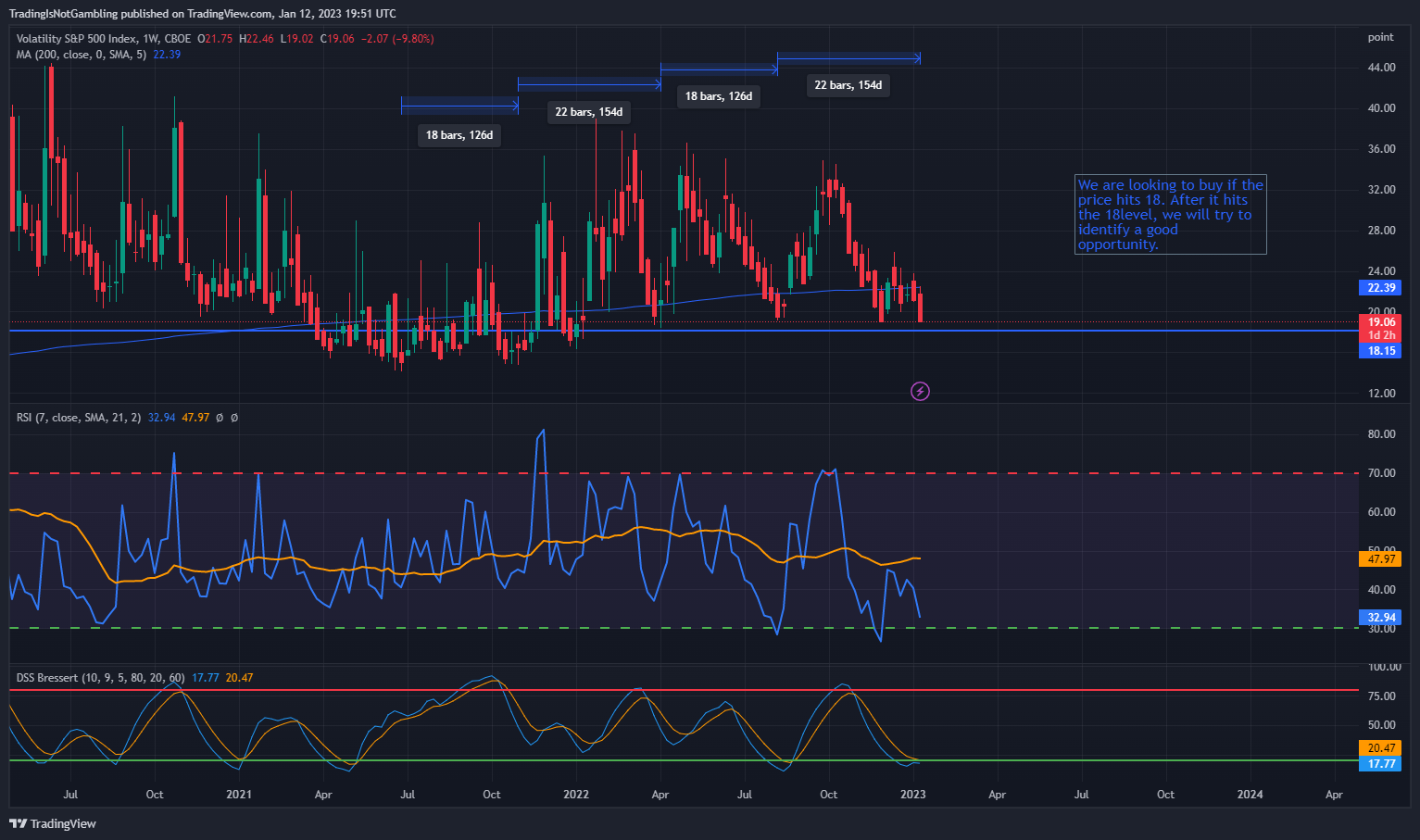Viewport: 1420px width, 840px height.
Task: Click the 2022 label on the time axis
Action: (576, 795)
